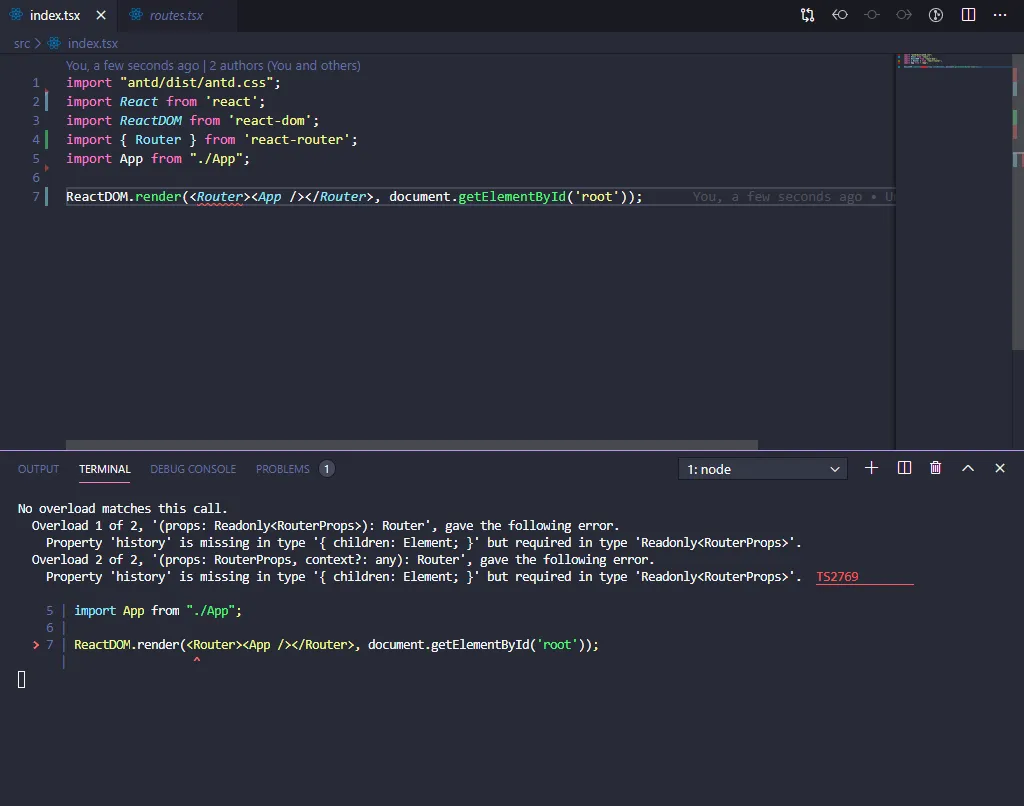Viewport: 1024px width, 806px height.
Task: Switch to the routes.tsx tab
Action: [174, 16]
